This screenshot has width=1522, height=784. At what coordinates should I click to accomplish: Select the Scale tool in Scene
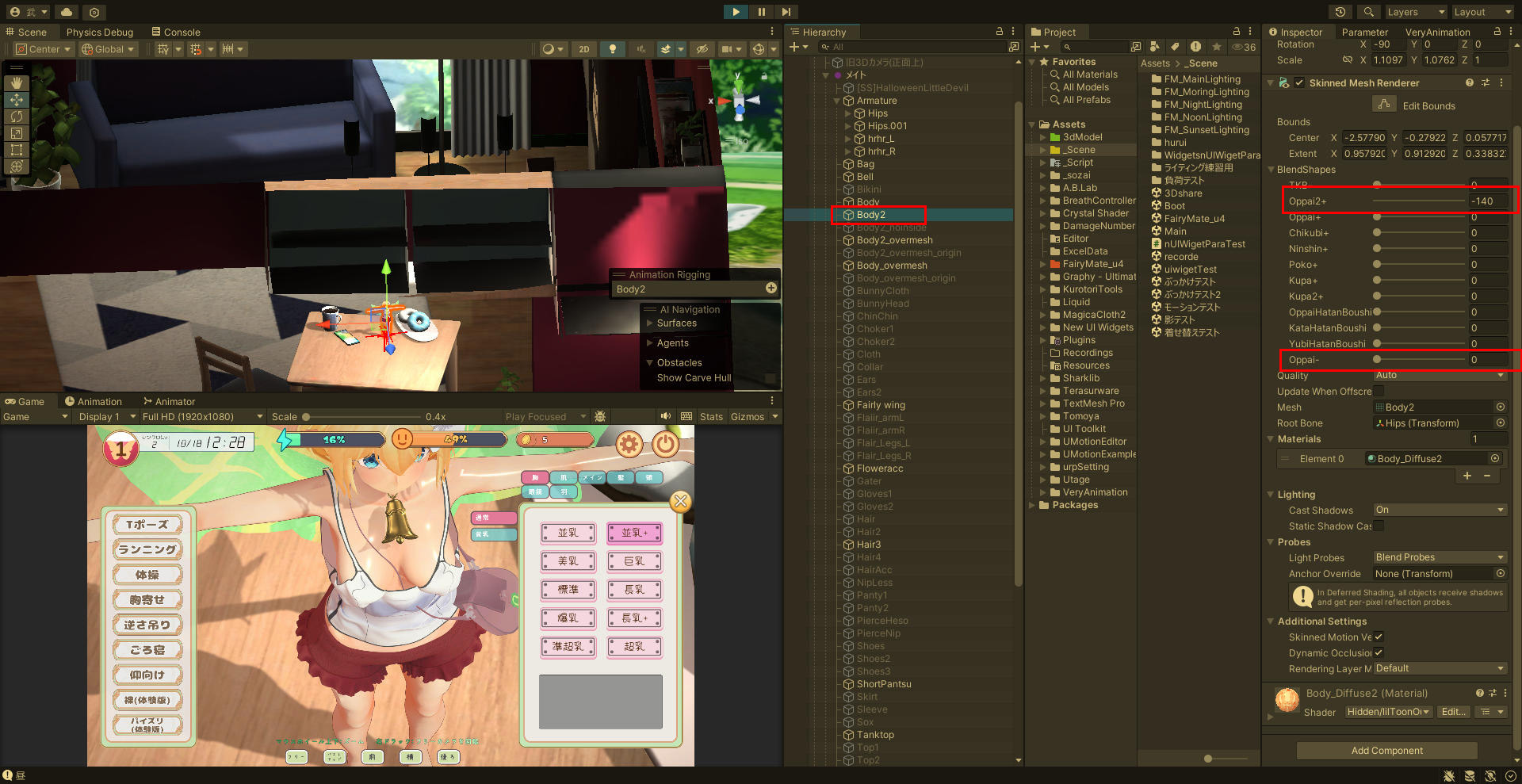17,133
